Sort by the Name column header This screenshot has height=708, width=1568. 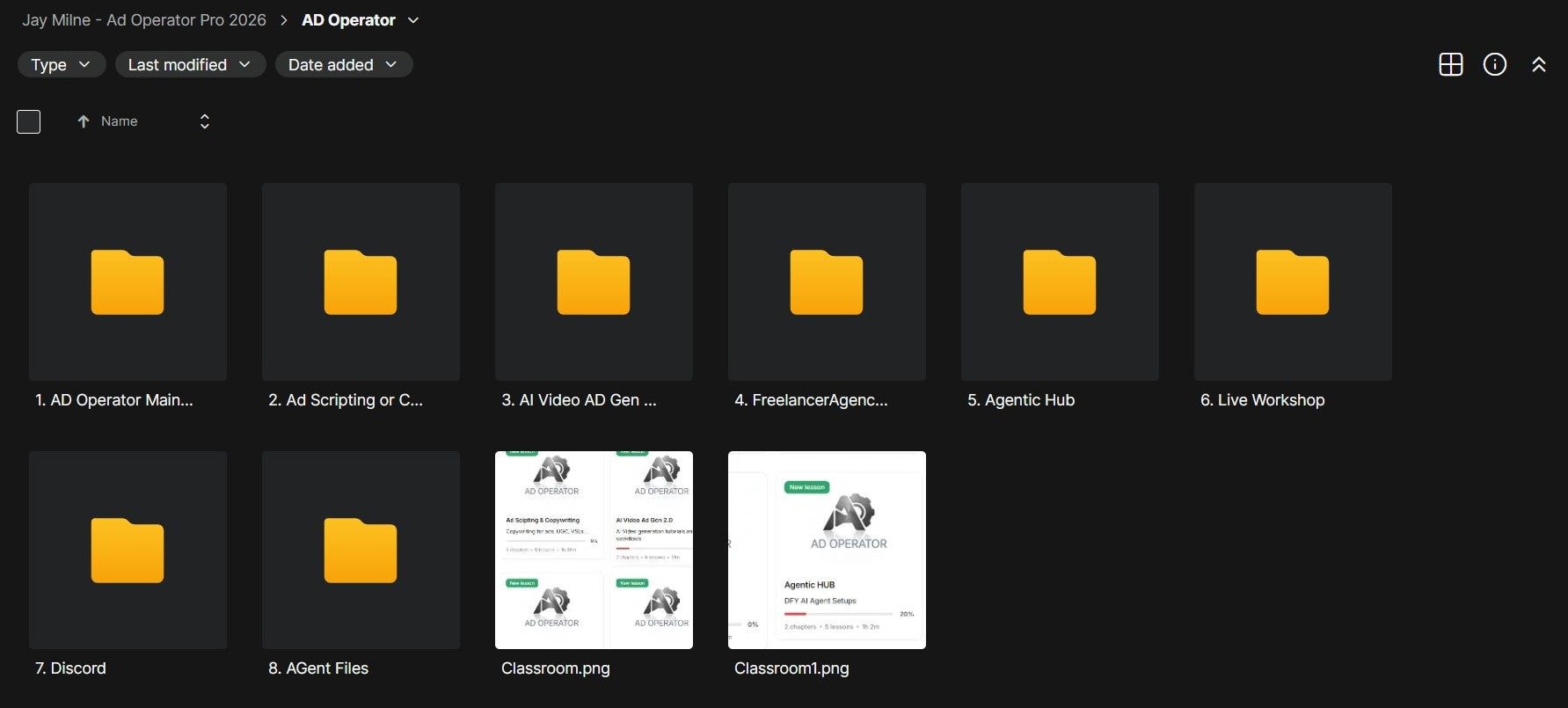pyautogui.click(x=120, y=121)
